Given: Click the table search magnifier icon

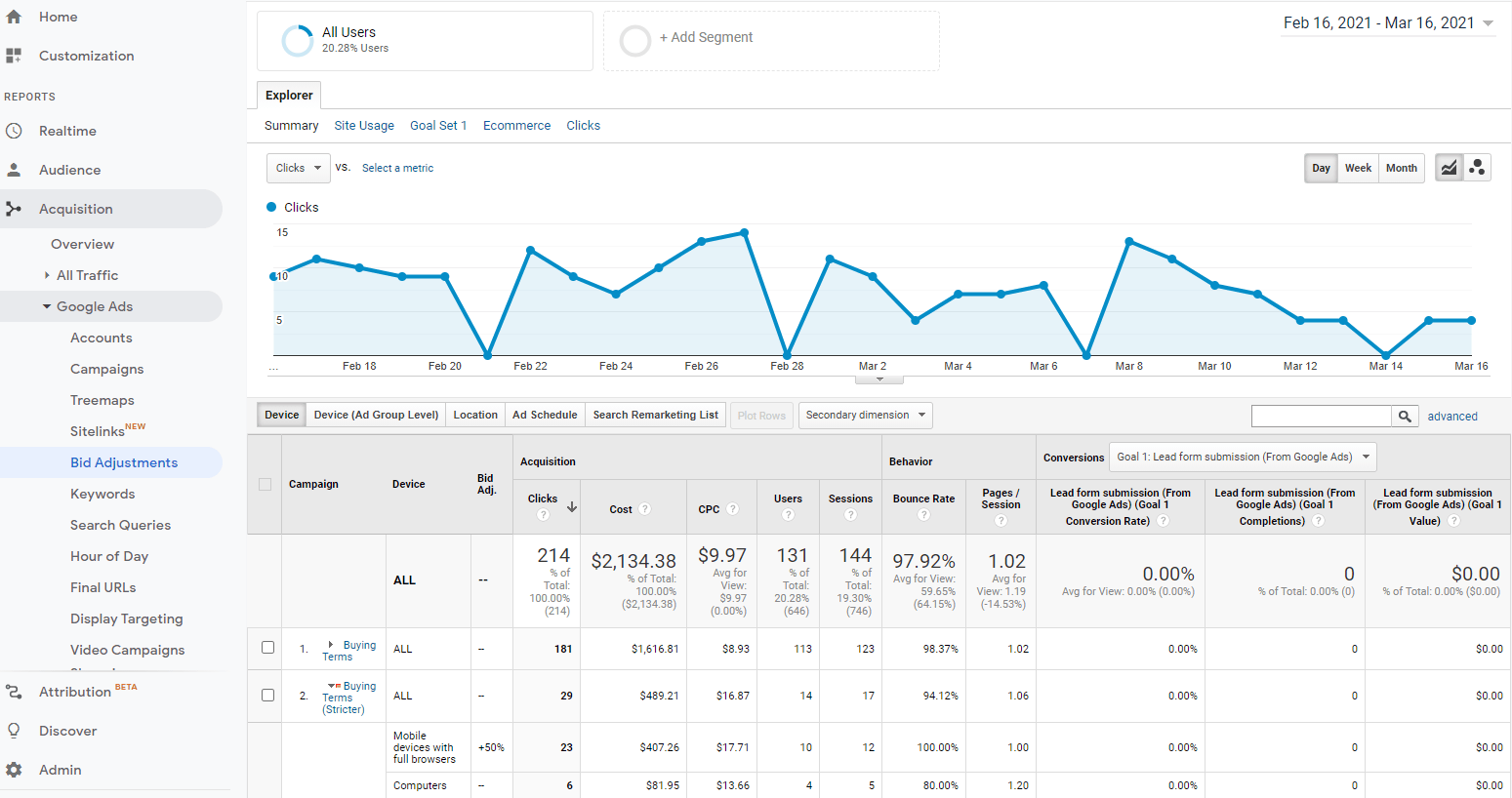Looking at the screenshot, I should (x=1405, y=416).
